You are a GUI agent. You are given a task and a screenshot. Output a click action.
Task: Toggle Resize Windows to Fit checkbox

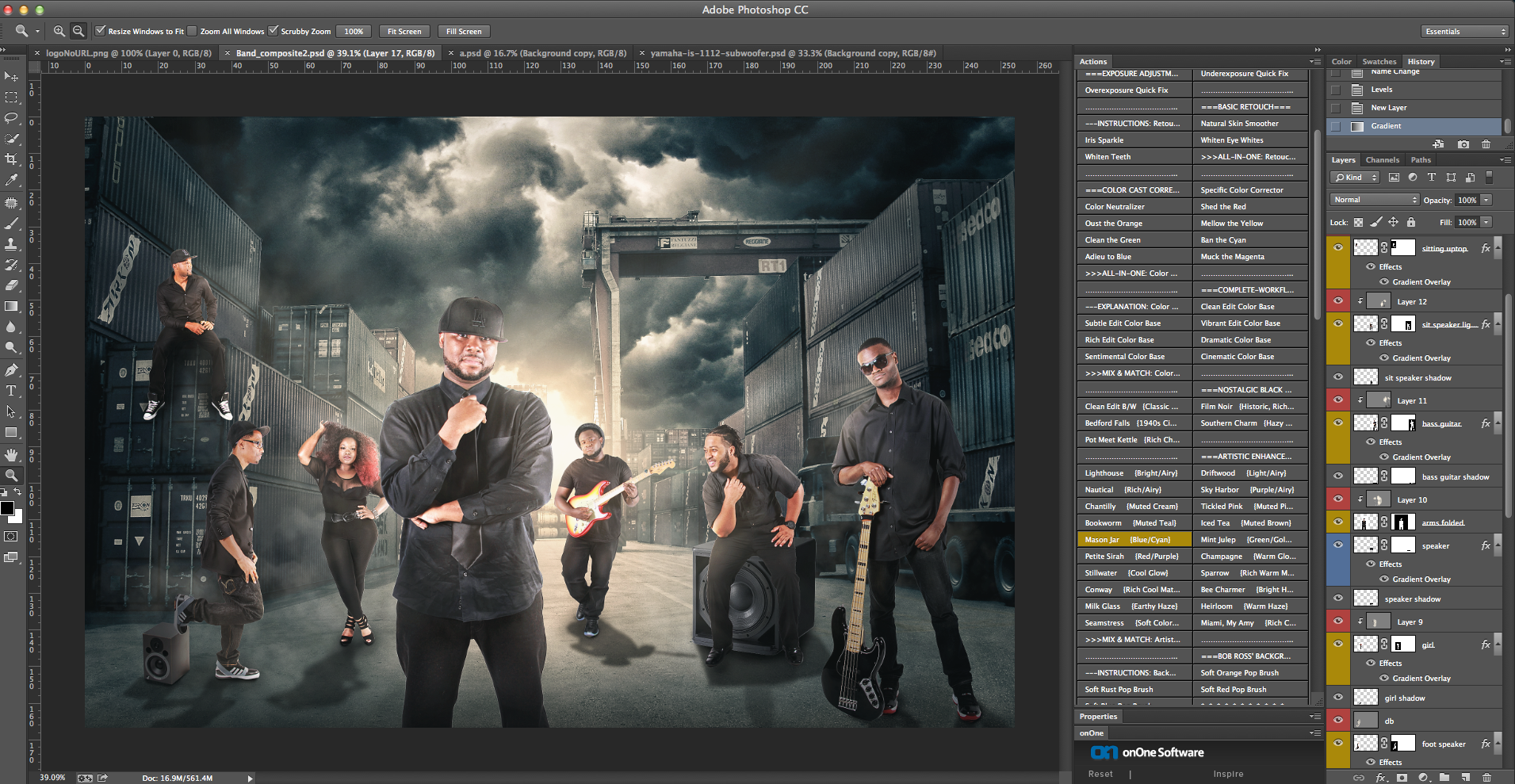tap(101, 31)
